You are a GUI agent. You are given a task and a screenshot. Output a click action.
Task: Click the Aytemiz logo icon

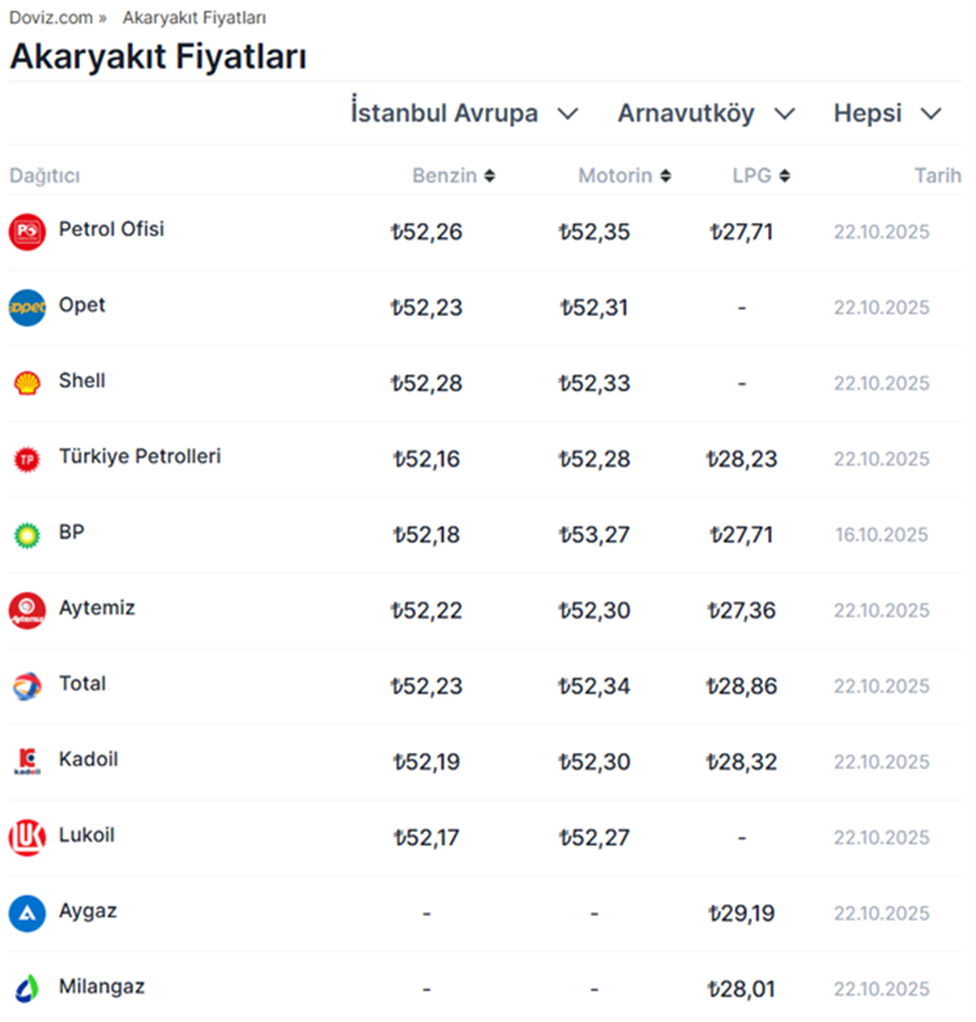pyautogui.click(x=27, y=610)
